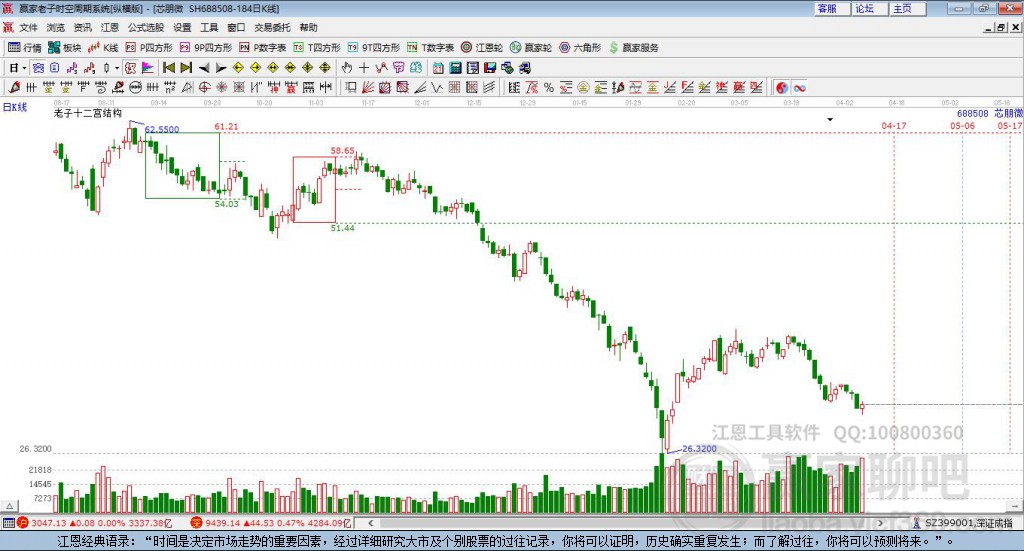
Task: Switch to K线 candlestick chart
Action: tap(103, 48)
